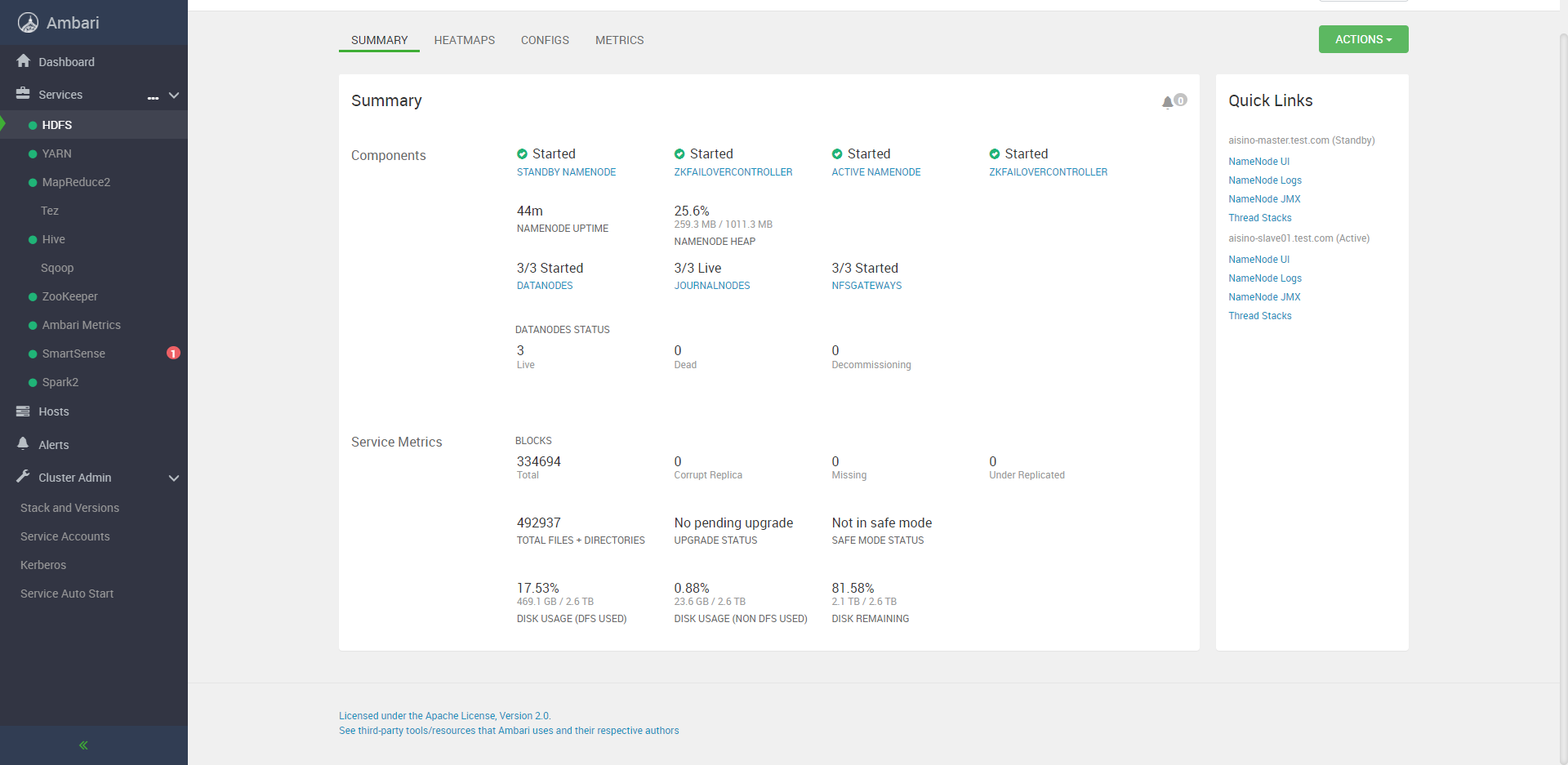Click the summary alerts bell icon
The height and width of the screenshot is (765, 1568).
click(x=1168, y=101)
